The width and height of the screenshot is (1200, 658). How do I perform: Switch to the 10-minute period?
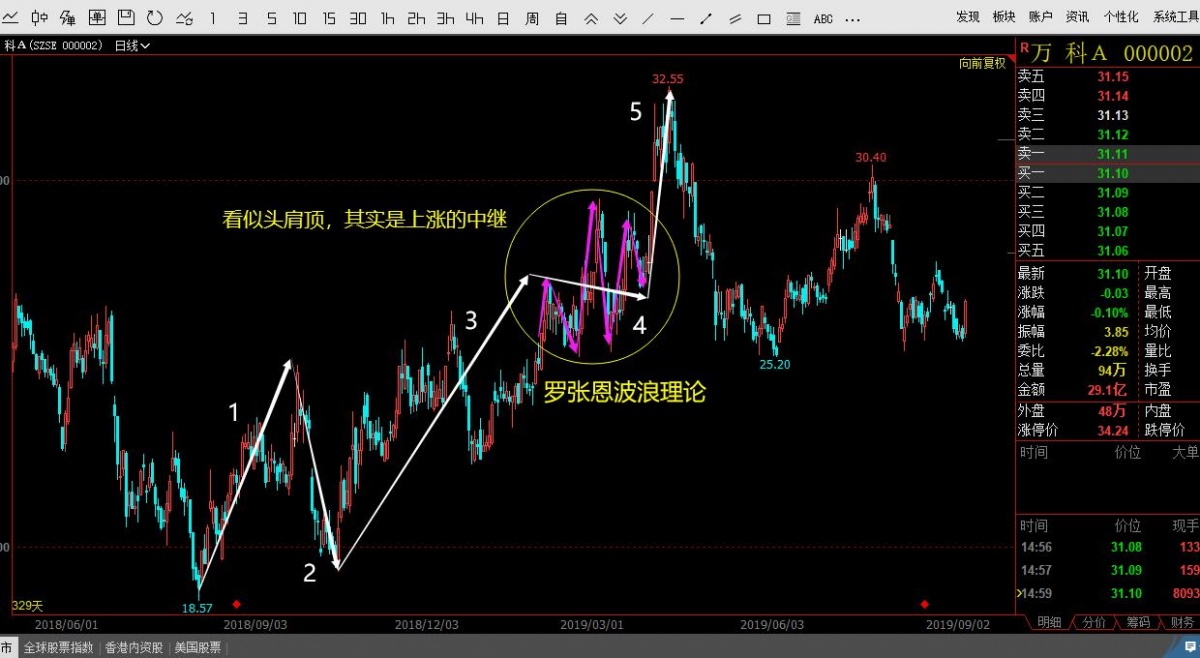click(300, 18)
